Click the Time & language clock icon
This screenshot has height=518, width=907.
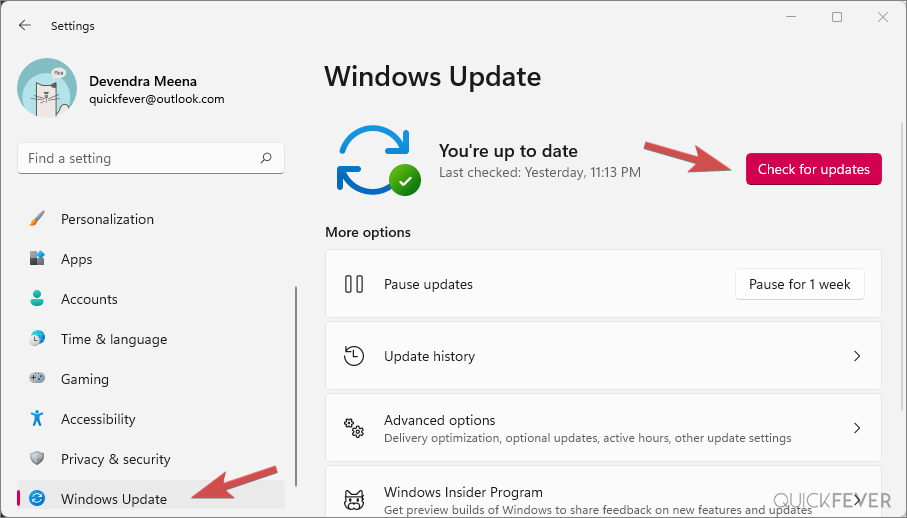(x=37, y=339)
